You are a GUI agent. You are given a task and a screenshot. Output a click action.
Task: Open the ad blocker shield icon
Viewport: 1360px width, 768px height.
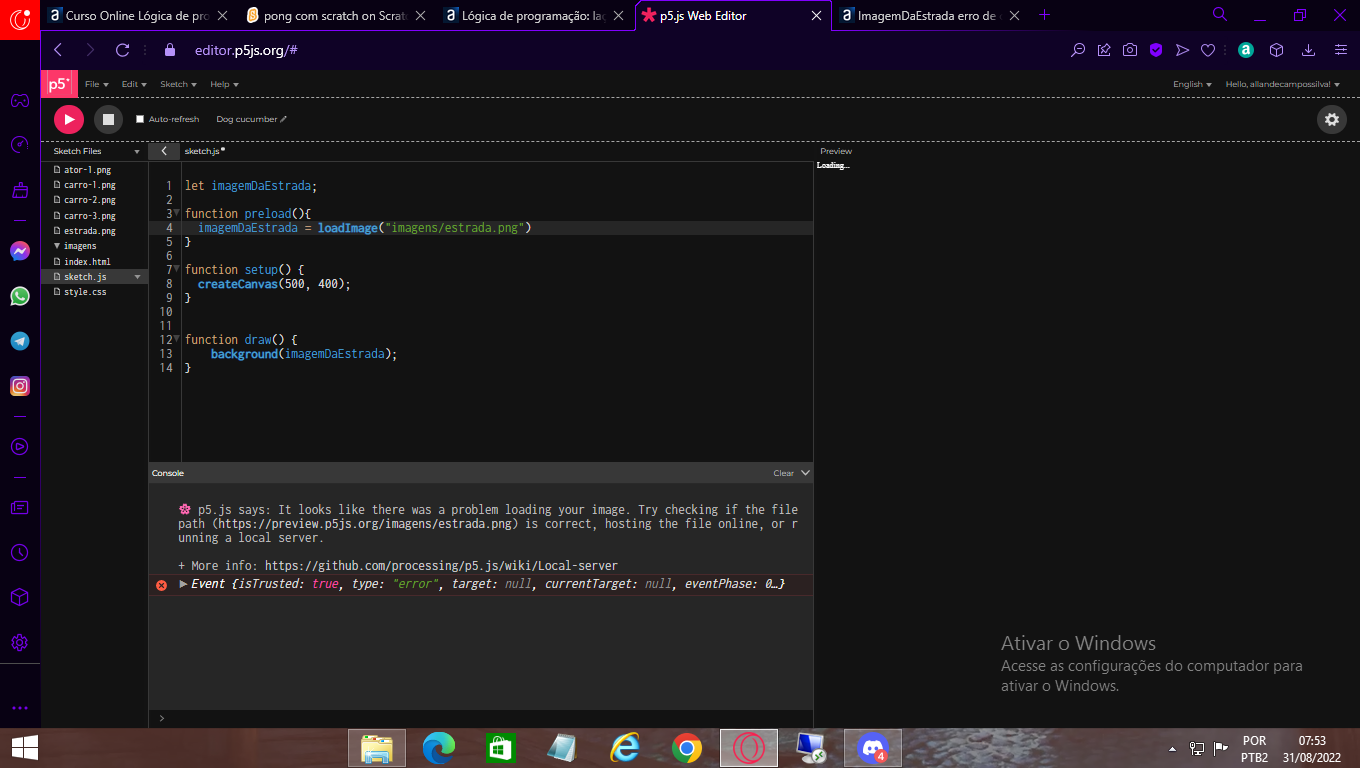coord(1156,50)
